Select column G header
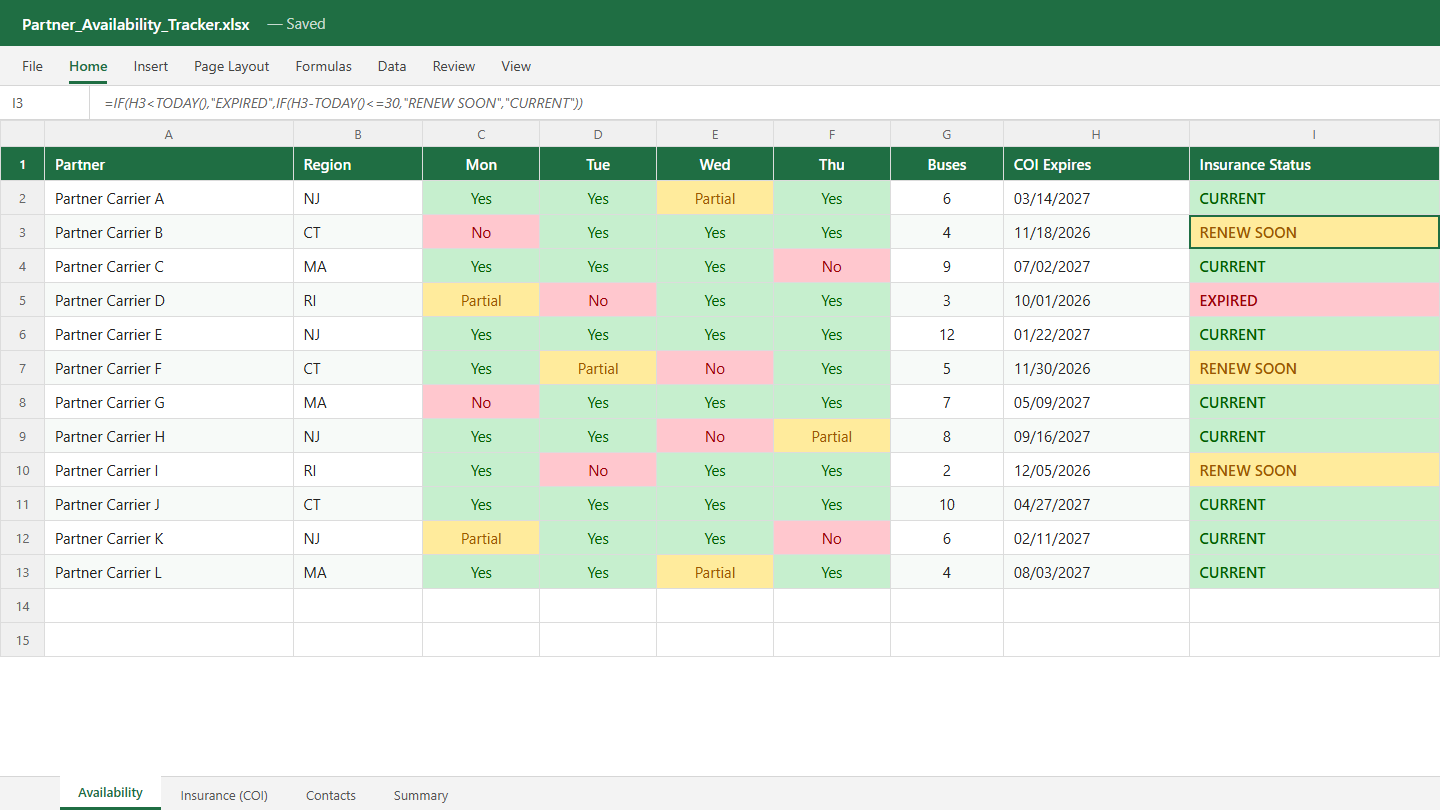The image size is (1440, 810). pyautogui.click(x=947, y=134)
